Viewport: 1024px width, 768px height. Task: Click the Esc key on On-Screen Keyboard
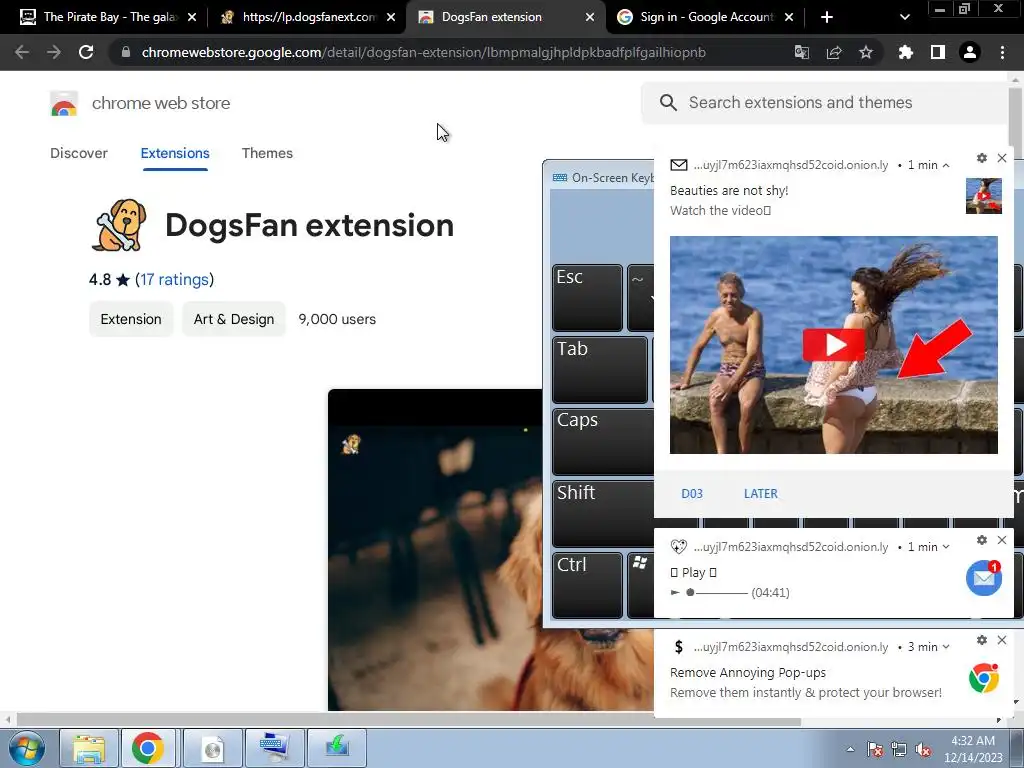point(587,298)
